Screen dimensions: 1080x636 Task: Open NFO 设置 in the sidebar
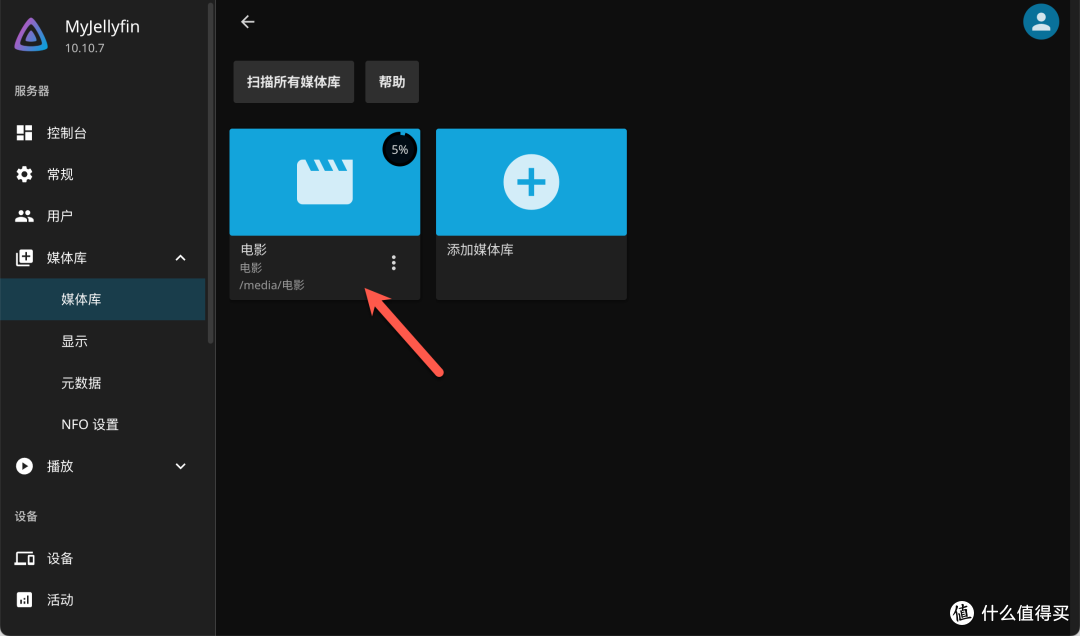click(x=103, y=424)
